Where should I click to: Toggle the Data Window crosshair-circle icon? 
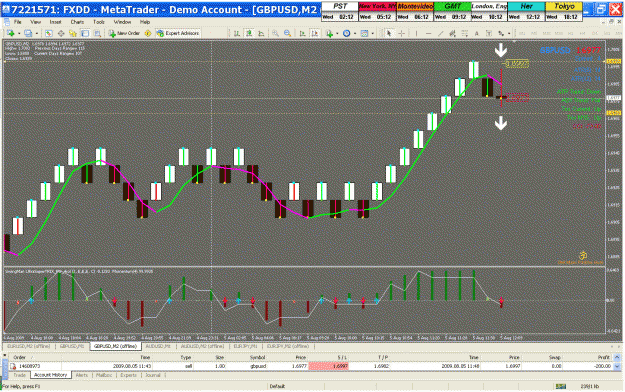click(x=61, y=33)
